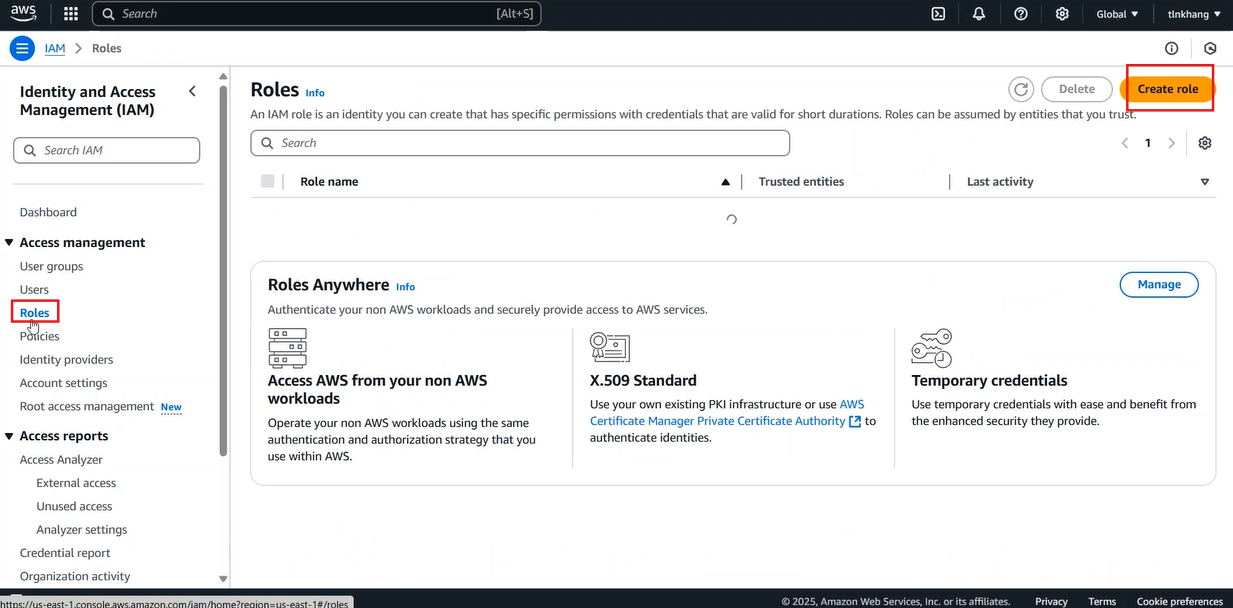
Task: Open Cookie preferences in footer
Action: tap(1180, 602)
